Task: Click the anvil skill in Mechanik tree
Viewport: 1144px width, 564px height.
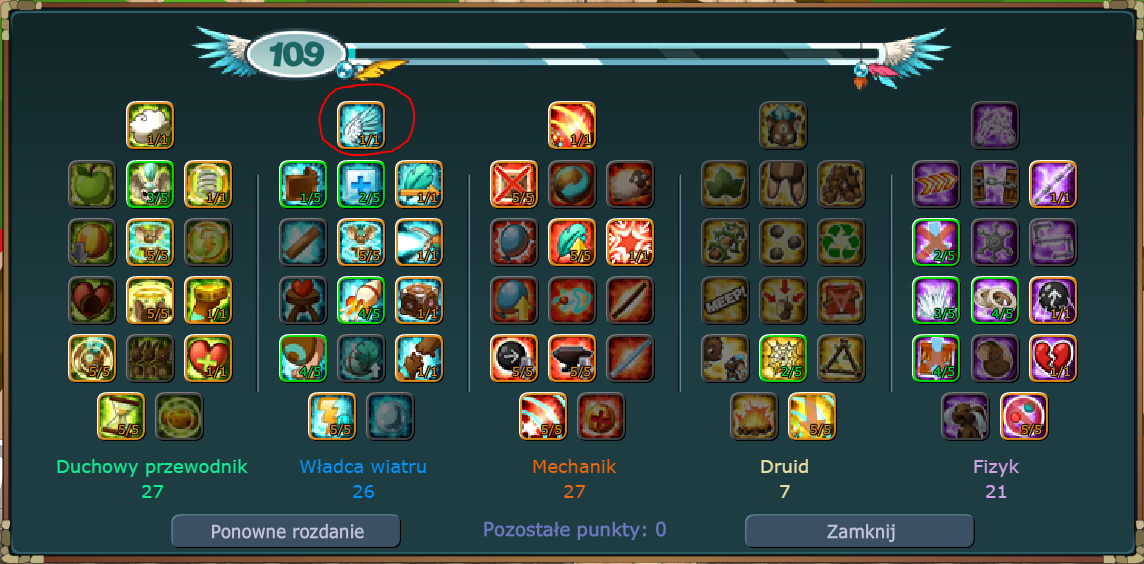Action: click(x=572, y=358)
